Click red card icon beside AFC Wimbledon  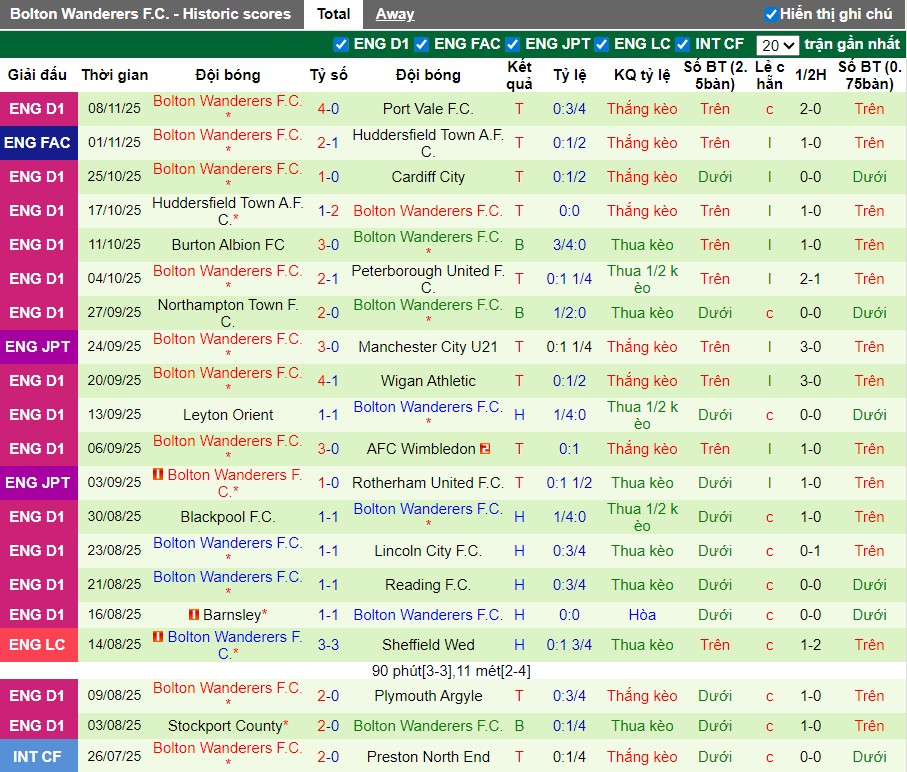(485, 449)
